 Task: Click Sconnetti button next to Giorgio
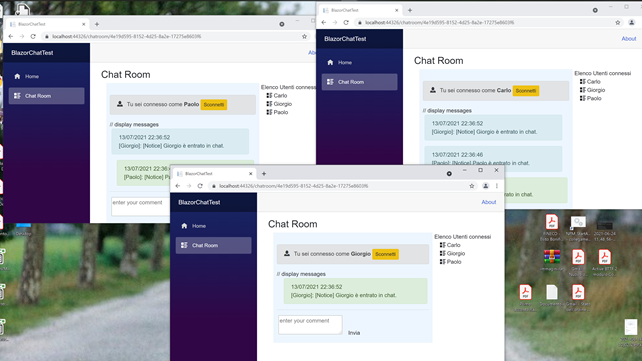click(x=385, y=254)
